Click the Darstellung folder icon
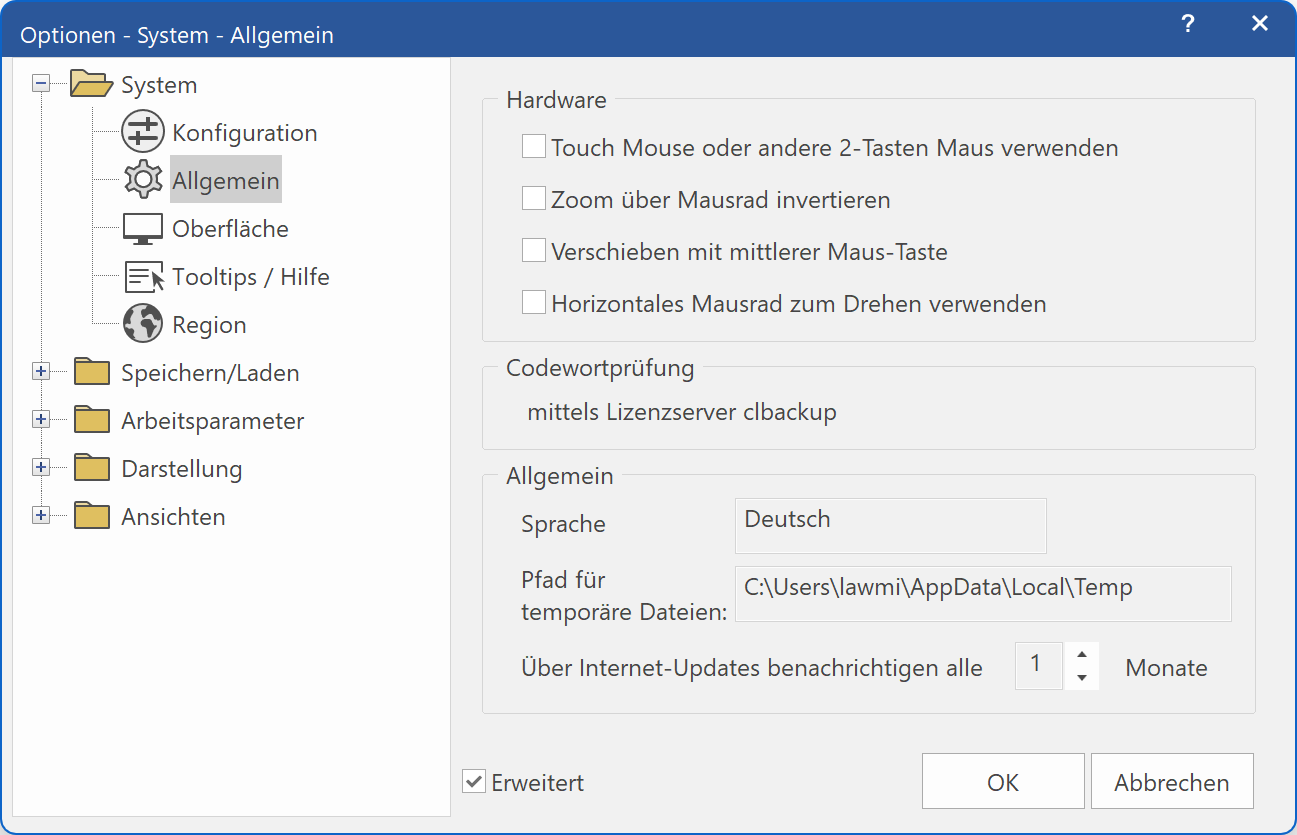Image resolution: width=1297 pixels, height=835 pixels. [x=91, y=468]
